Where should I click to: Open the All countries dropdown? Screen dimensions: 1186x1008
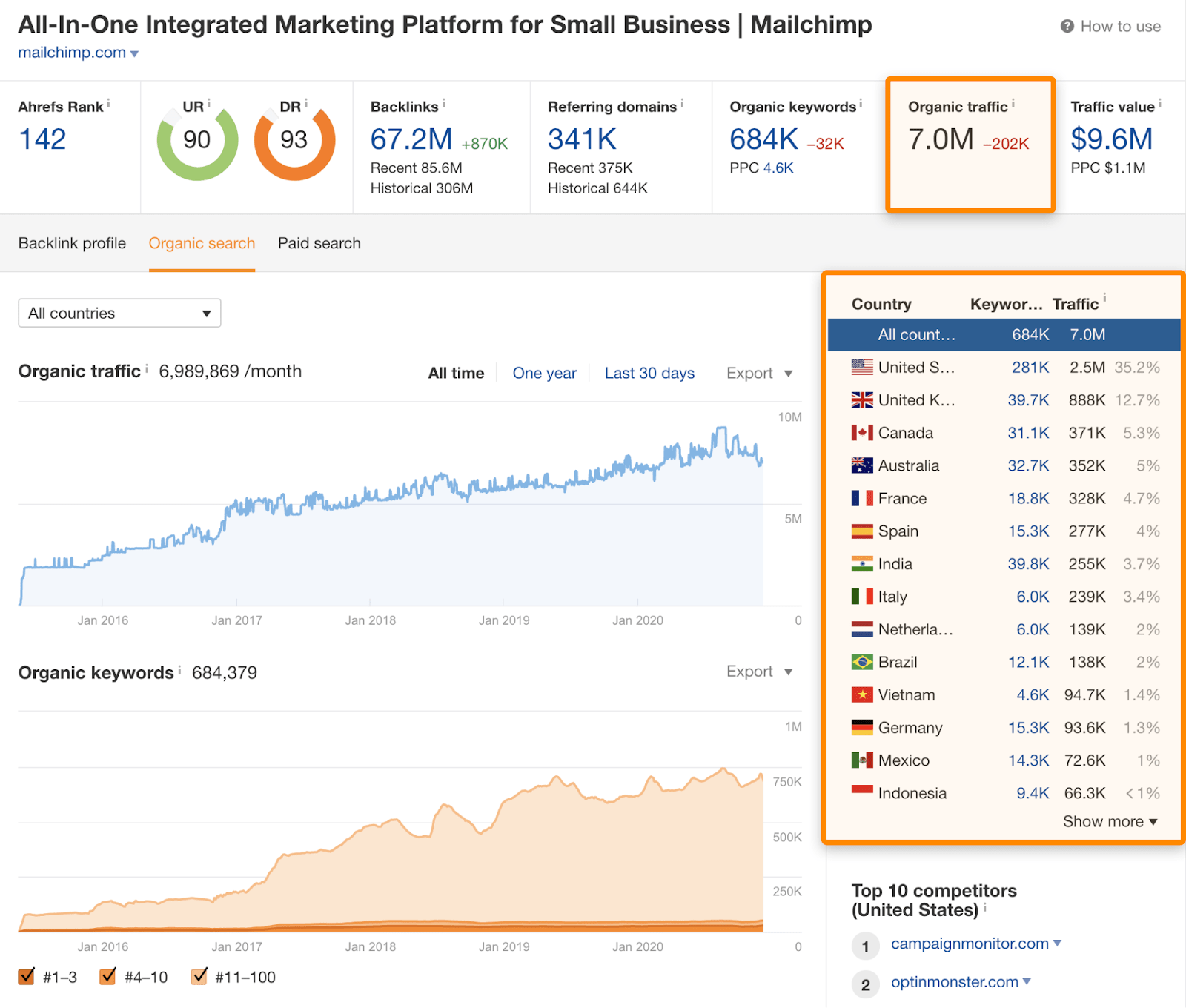pos(119,313)
